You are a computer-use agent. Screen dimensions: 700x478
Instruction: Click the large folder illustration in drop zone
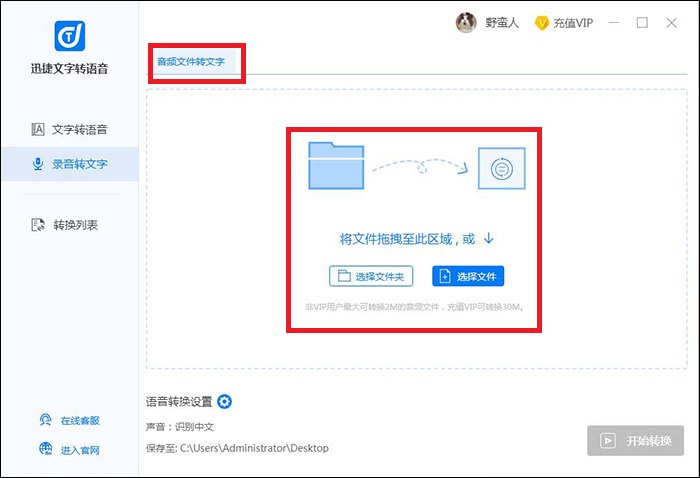(x=336, y=165)
